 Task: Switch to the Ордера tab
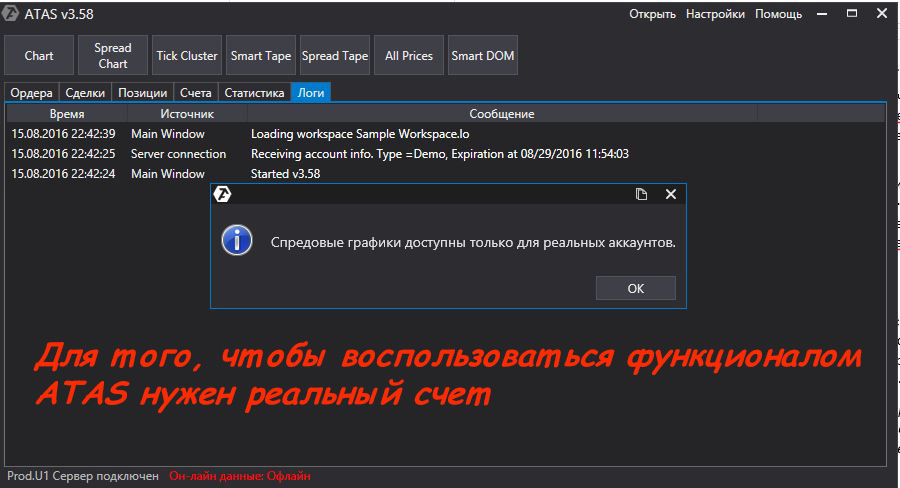[x=32, y=92]
